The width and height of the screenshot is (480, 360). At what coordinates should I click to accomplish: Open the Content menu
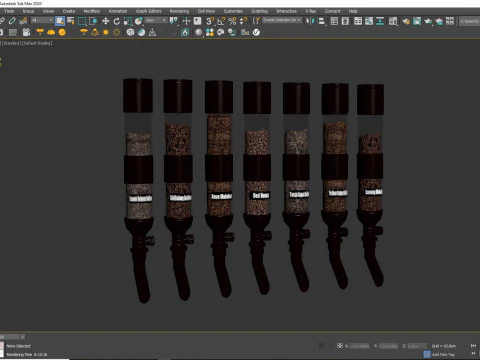tap(333, 11)
